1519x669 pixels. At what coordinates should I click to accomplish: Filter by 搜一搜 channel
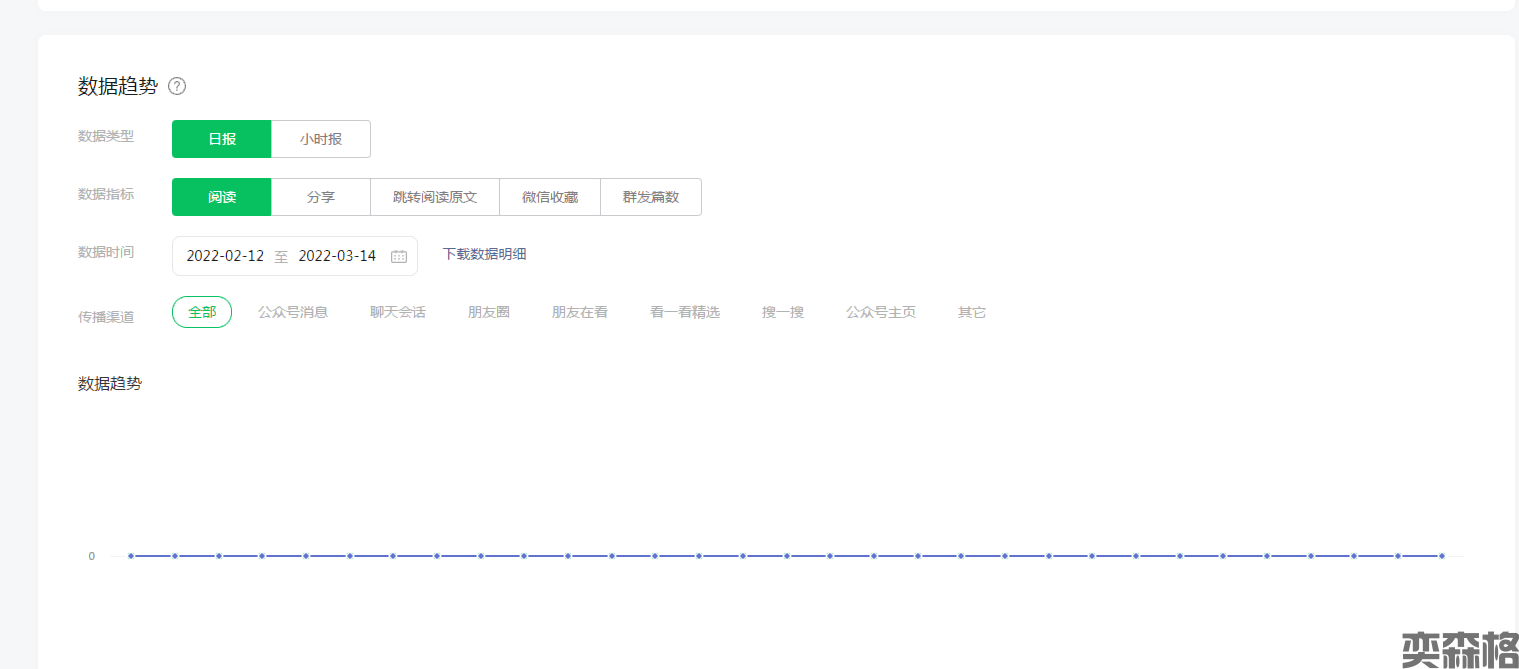[x=783, y=312]
